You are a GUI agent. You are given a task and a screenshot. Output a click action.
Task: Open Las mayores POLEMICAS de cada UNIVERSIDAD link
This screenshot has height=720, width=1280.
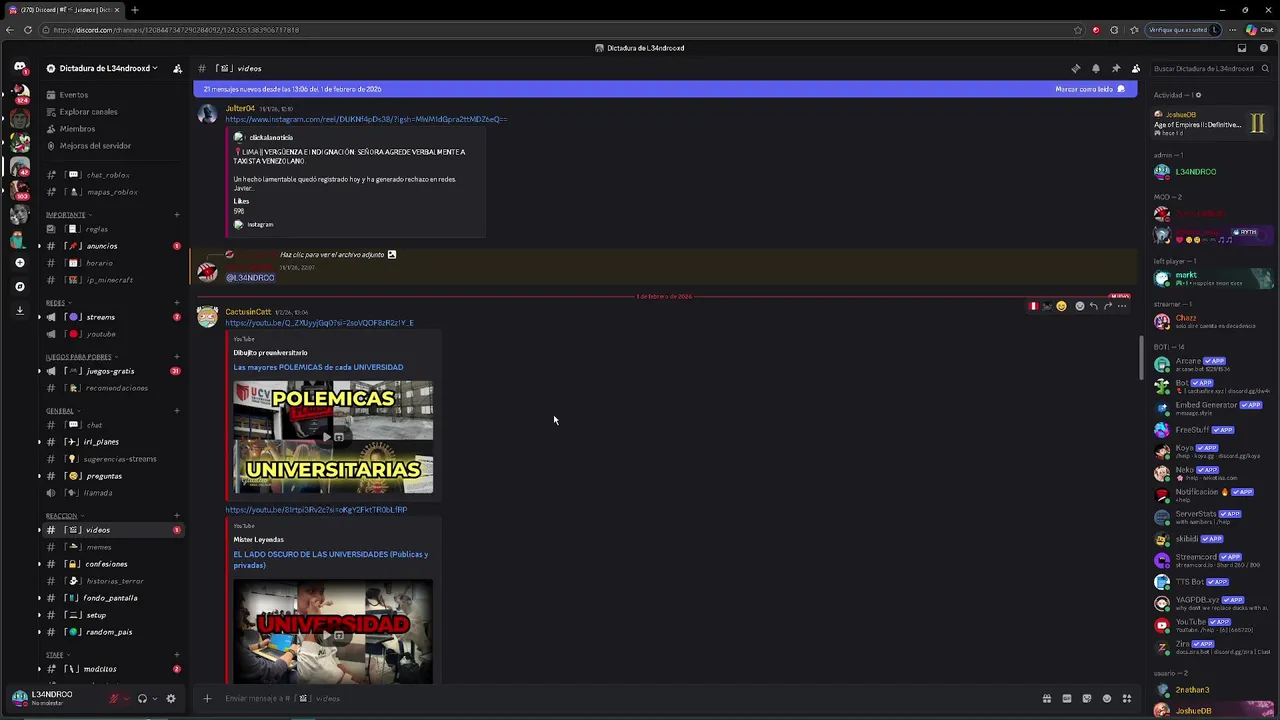pyautogui.click(x=318, y=367)
